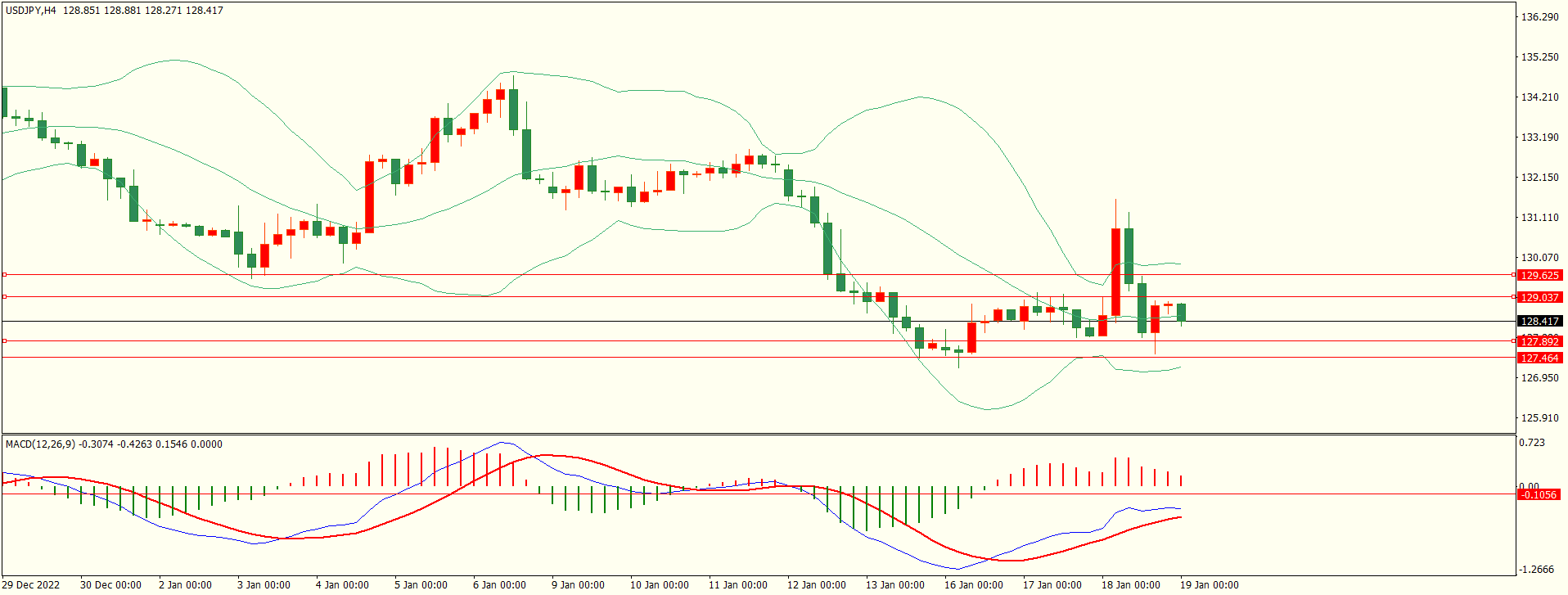The image size is (1568, 595).
Task: Click the 10 Jan 00:00 time label
Action: pyautogui.click(x=659, y=585)
